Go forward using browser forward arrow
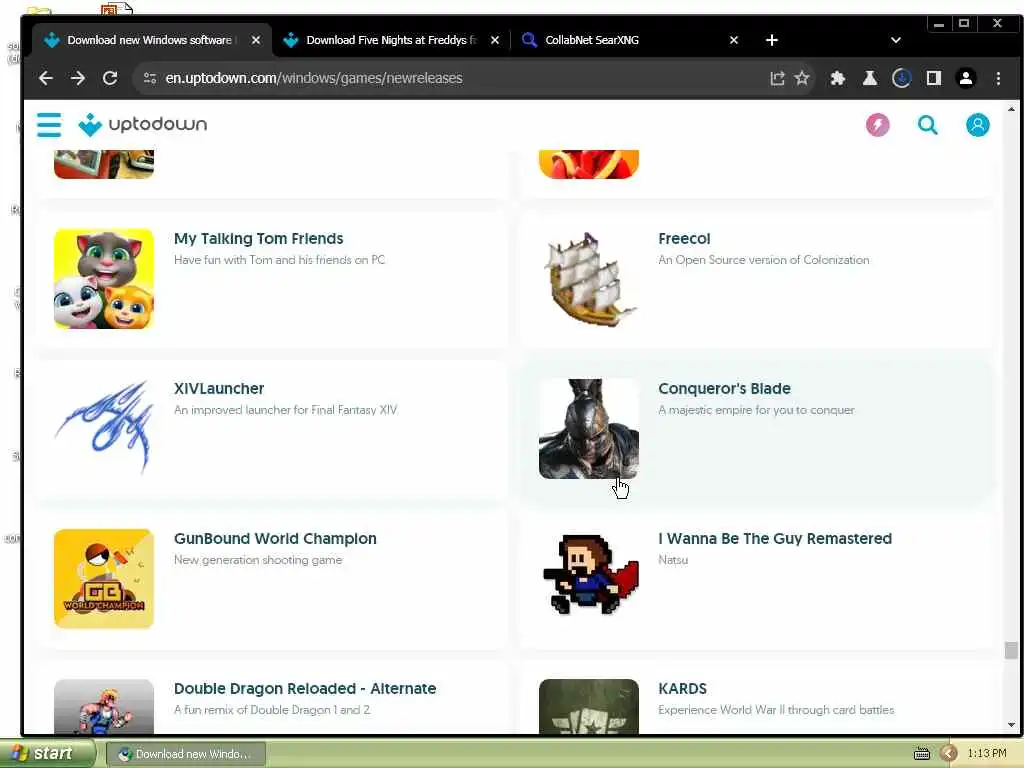1024x768 pixels. (x=78, y=78)
